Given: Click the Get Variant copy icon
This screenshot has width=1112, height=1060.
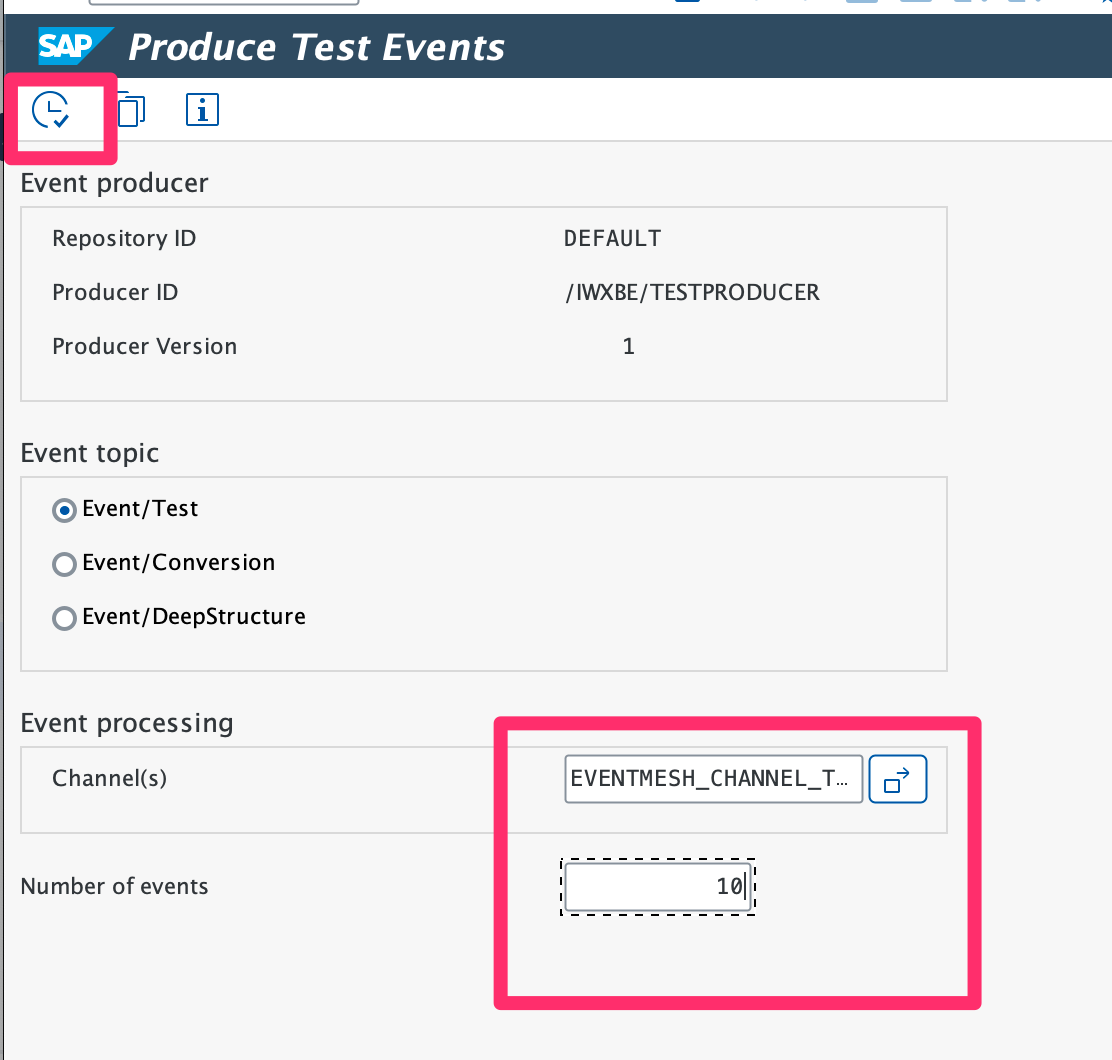Looking at the screenshot, I should [130, 109].
